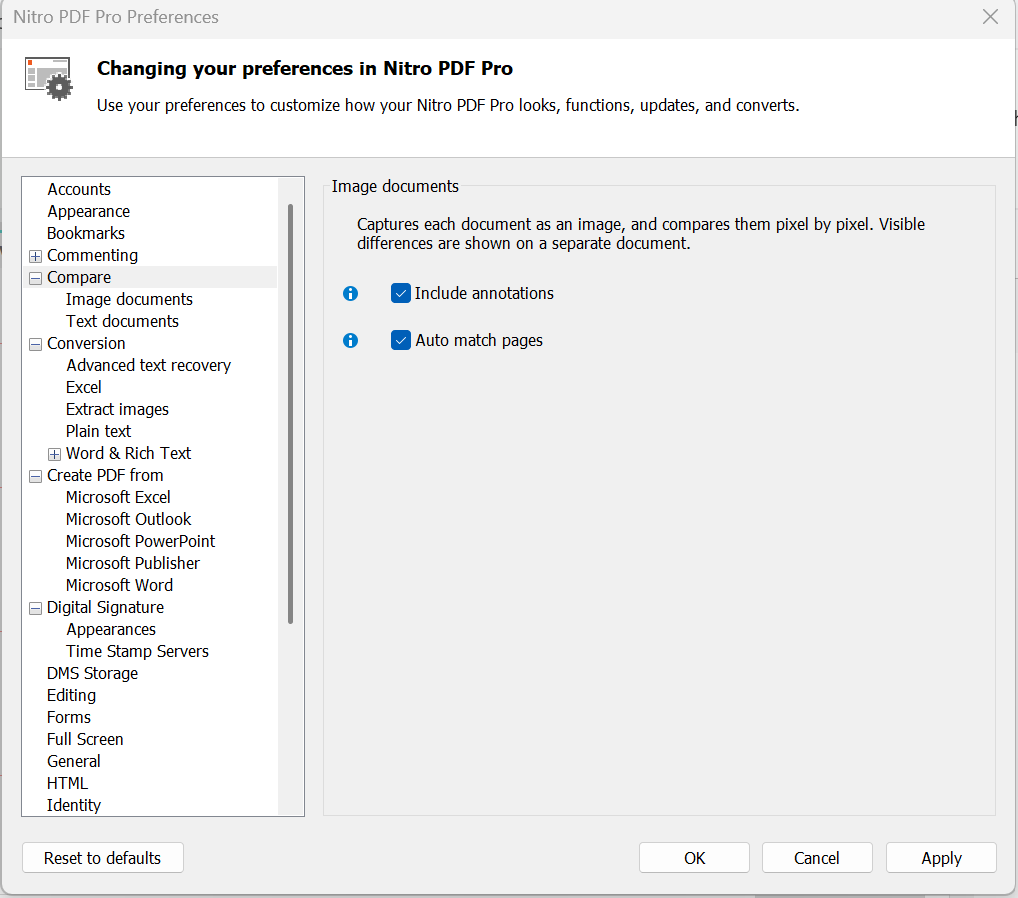Select Word & Rich Text item
This screenshot has width=1018, height=898.
tap(129, 453)
